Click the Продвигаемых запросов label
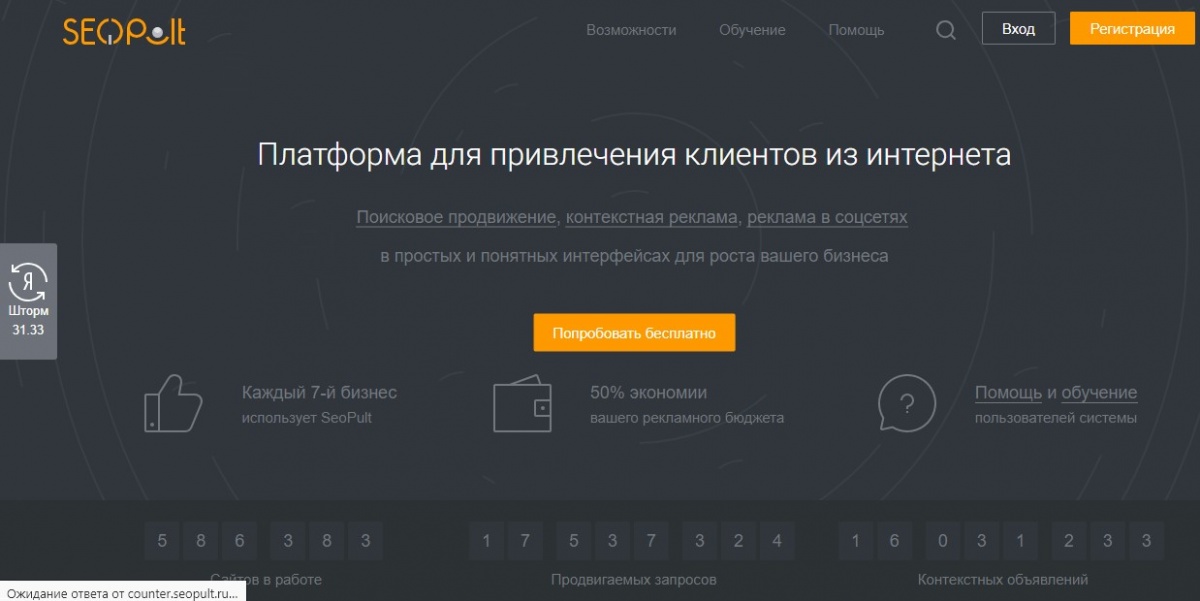The image size is (1200, 601). pyautogui.click(x=634, y=579)
